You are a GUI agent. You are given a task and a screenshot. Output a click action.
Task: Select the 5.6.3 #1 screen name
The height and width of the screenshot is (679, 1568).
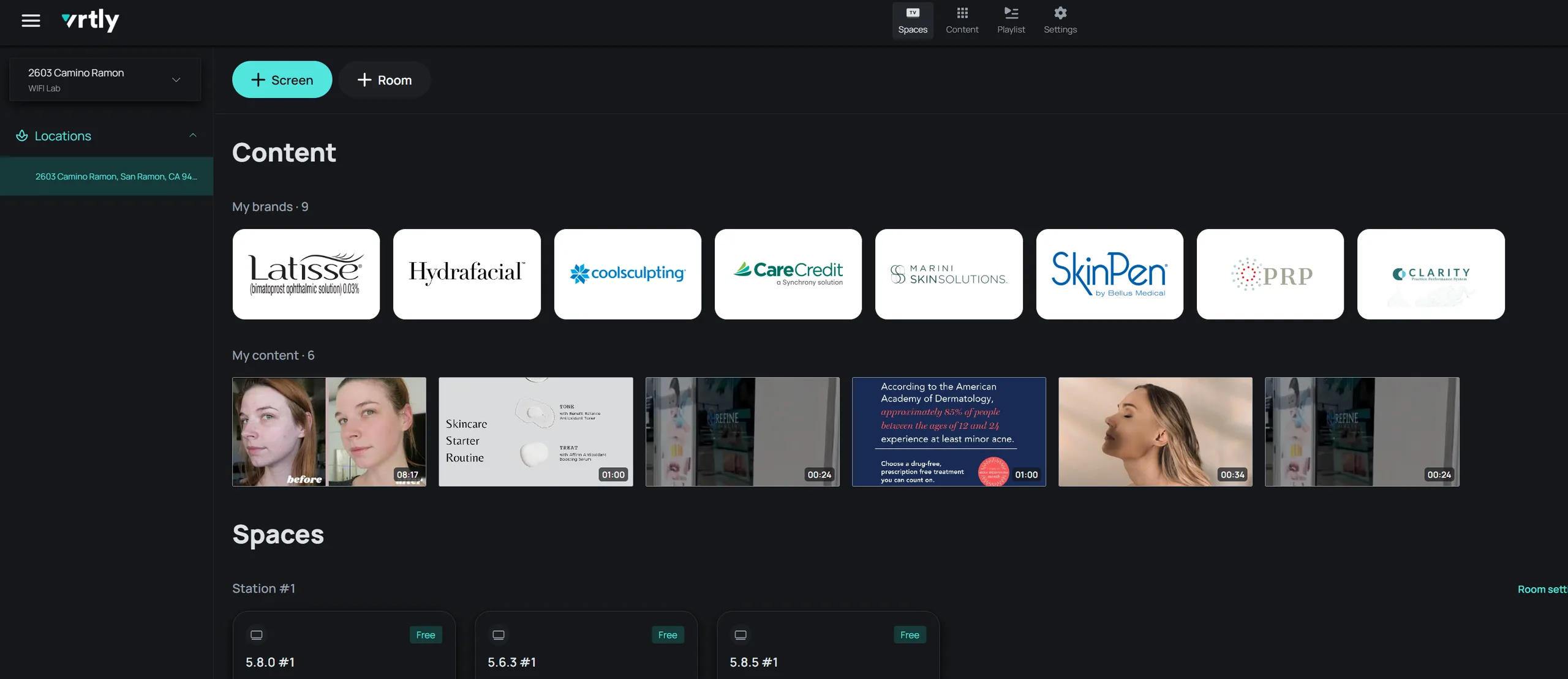[512, 662]
